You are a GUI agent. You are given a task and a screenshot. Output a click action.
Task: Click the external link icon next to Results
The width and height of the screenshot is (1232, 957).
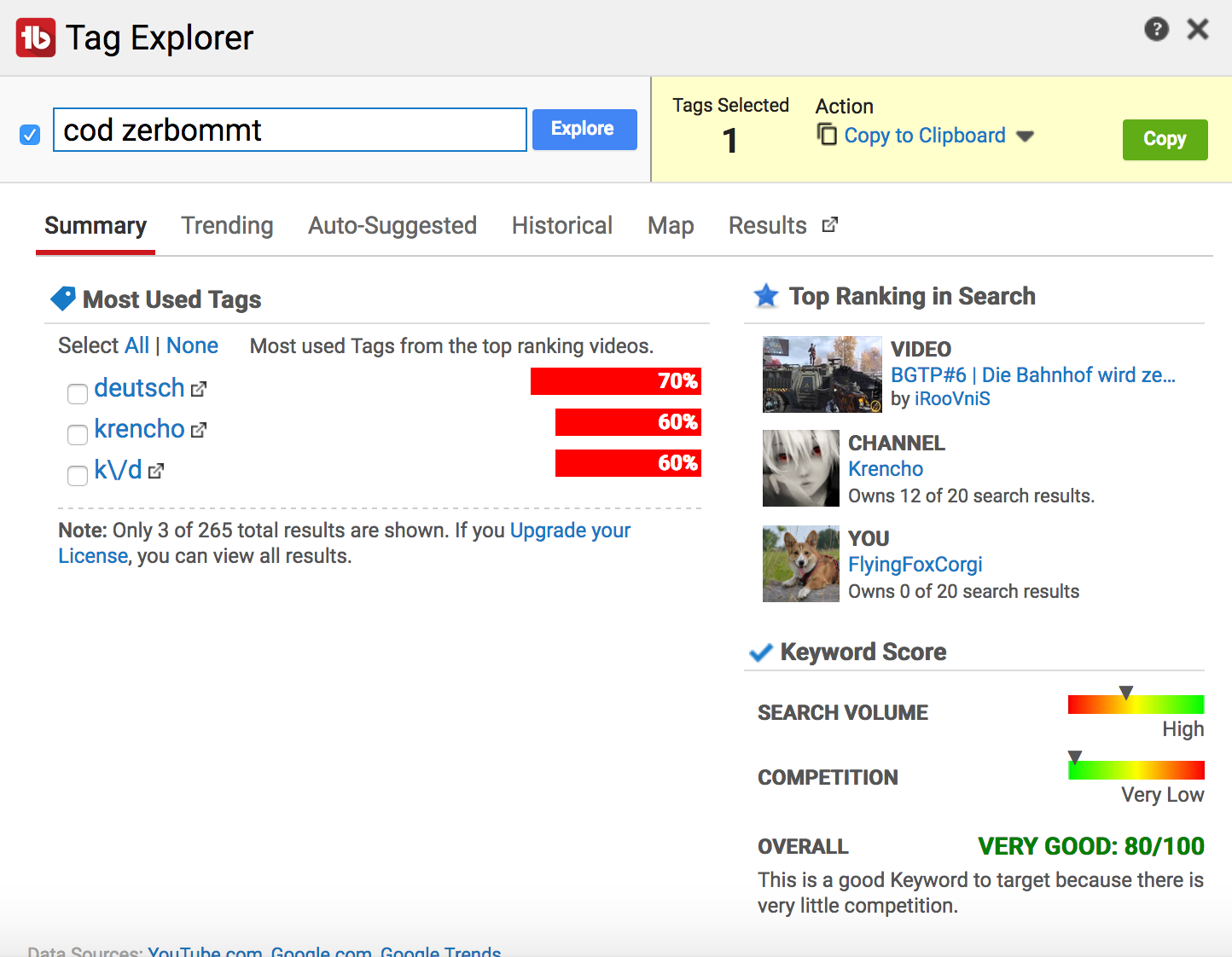830,225
